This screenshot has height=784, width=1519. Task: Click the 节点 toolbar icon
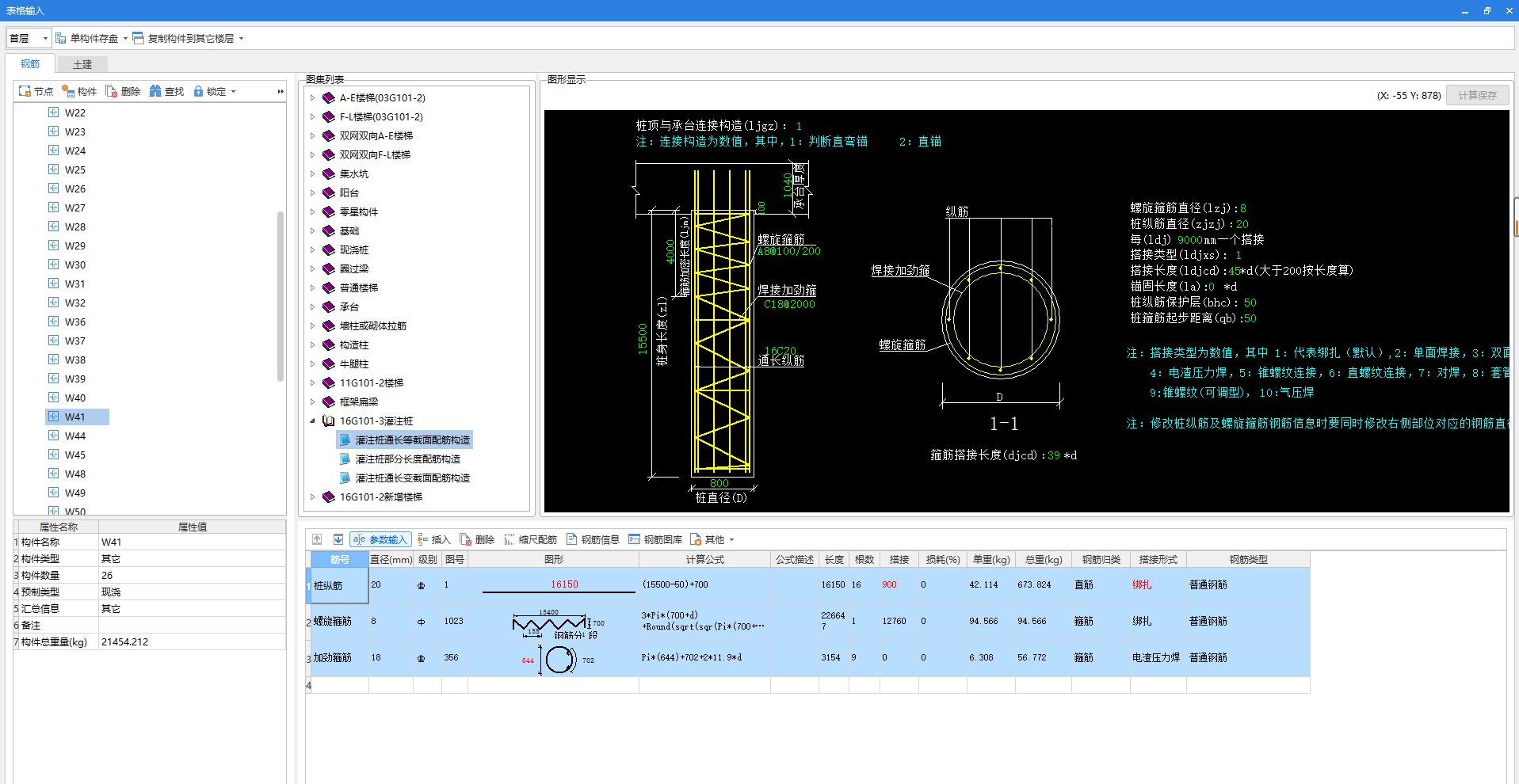click(x=25, y=92)
